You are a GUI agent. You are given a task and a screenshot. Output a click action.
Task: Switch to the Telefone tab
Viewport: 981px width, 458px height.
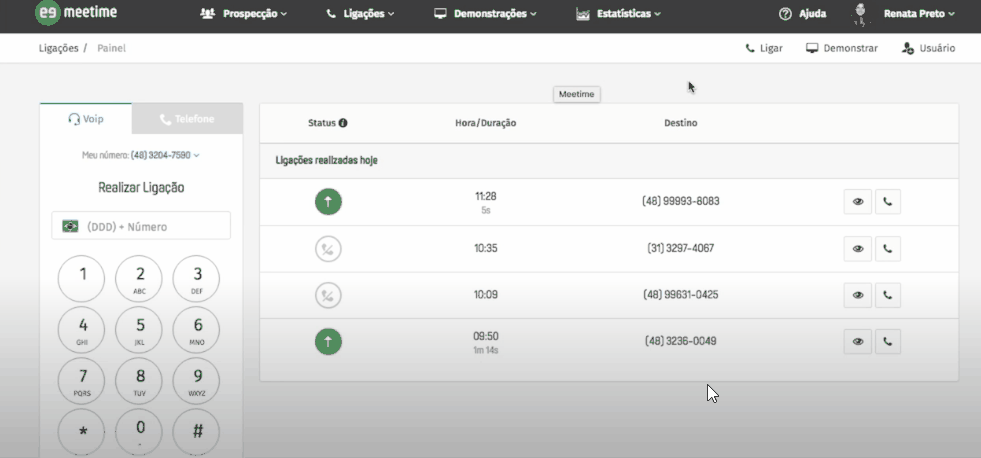pos(187,119)
